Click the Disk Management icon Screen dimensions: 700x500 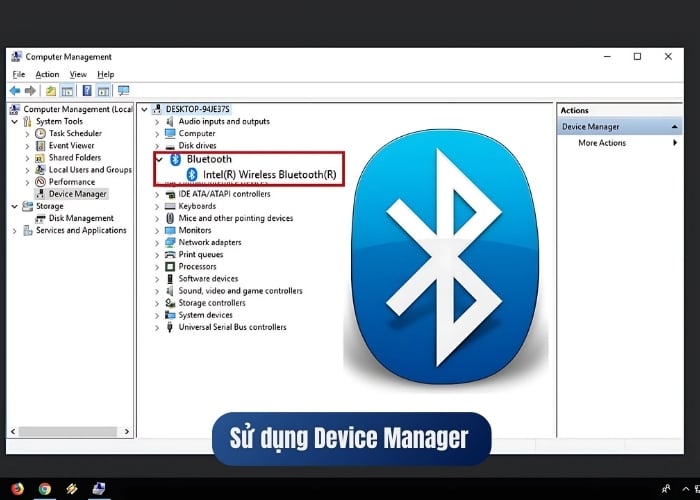(x=40, y=218)
